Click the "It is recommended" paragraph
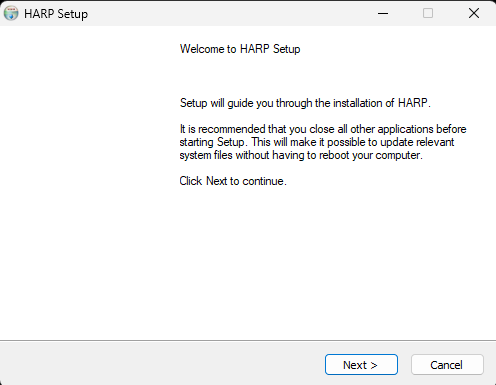 tap(323, 142)
